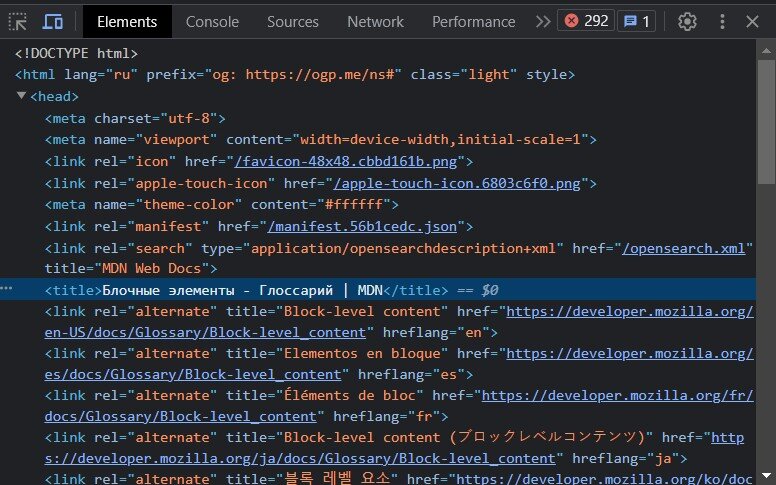Activate the inspect element picker icon
The width and height of the screenshot is (776, 485).
(18, 22)
